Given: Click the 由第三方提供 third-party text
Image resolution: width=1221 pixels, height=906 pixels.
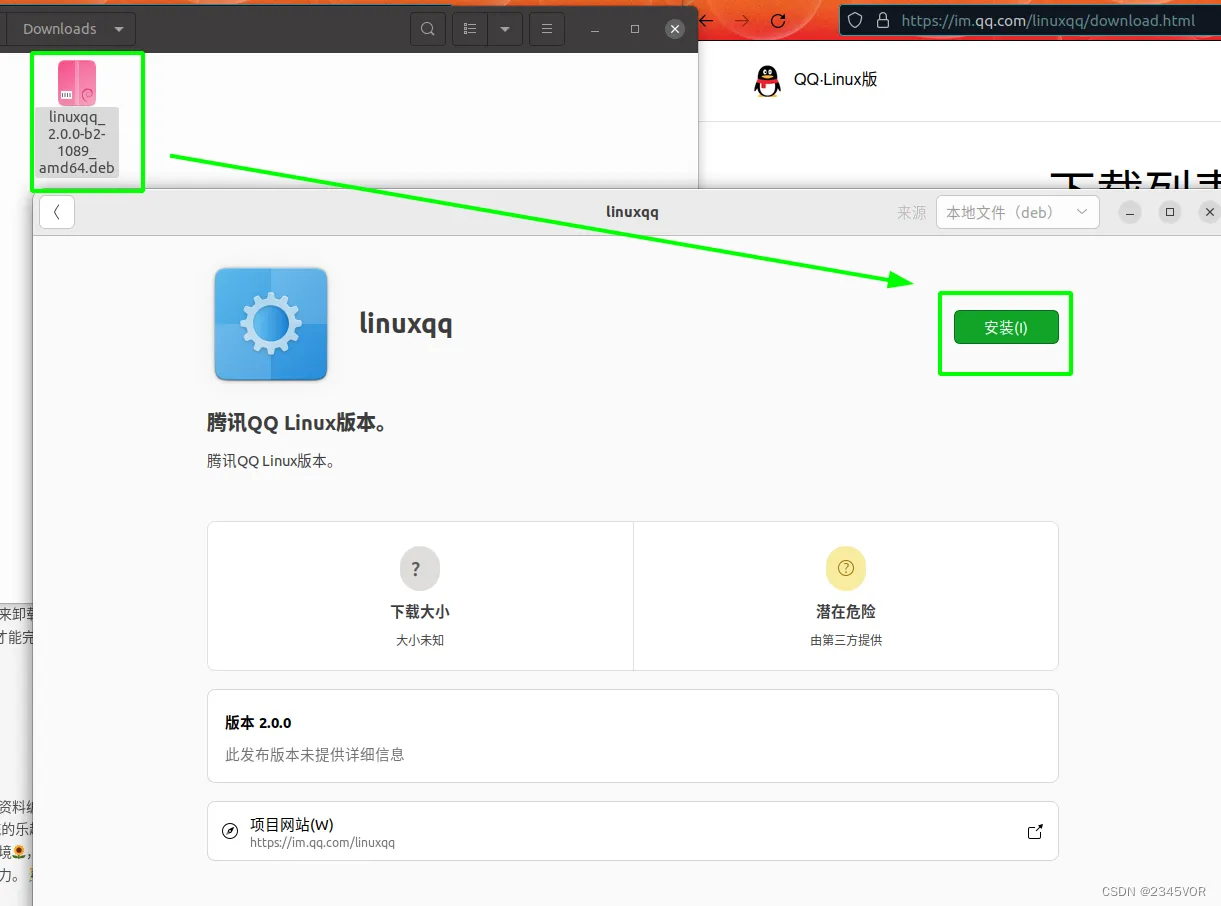Looking at the screenshot, I should pos(846,640).
